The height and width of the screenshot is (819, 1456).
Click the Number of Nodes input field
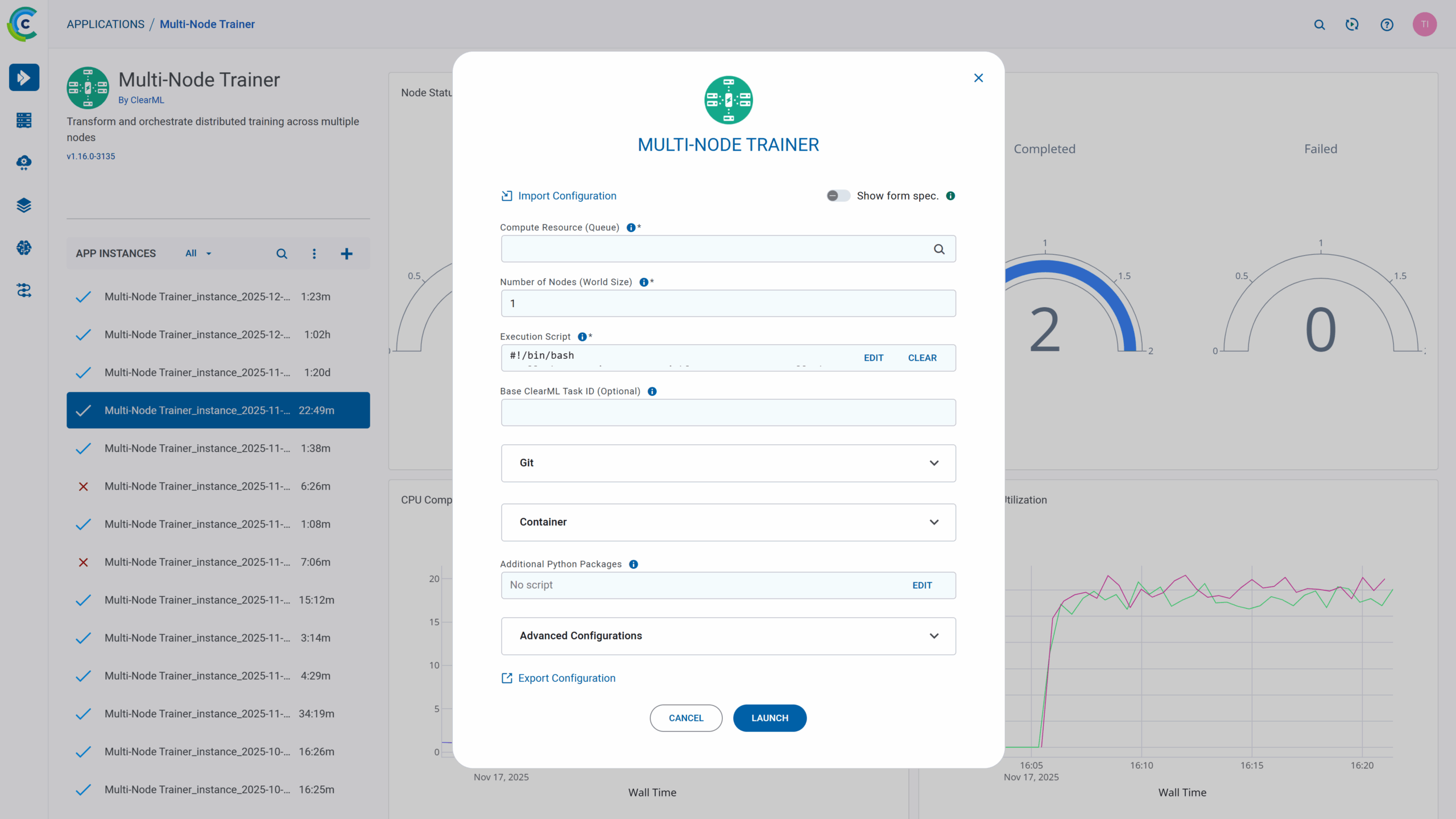[x=728, y=304]
